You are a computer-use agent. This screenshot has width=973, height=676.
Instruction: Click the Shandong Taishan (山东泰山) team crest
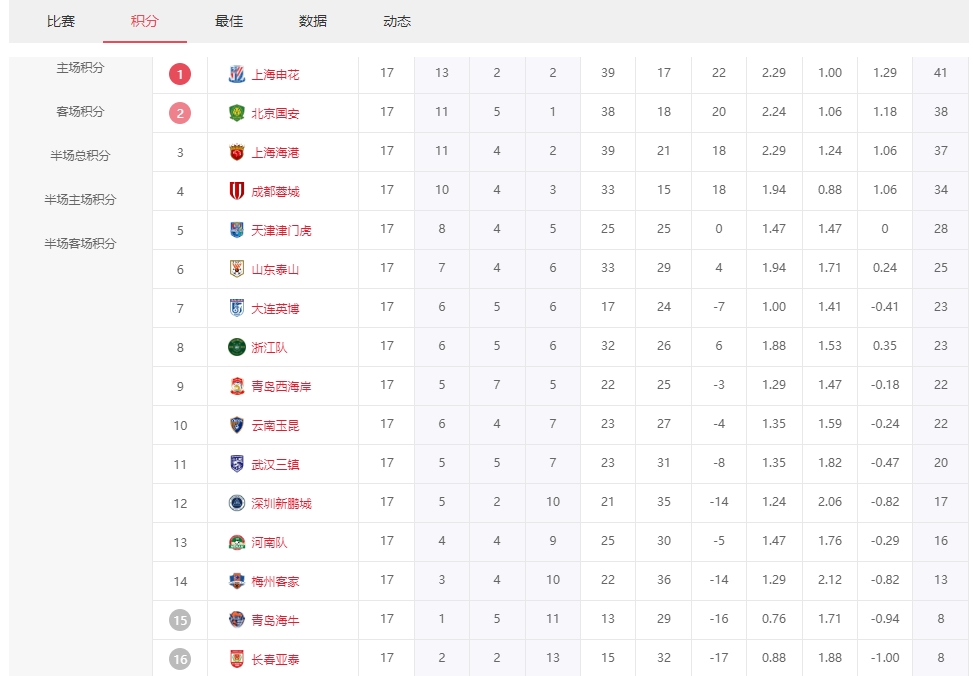[x=236, y=269]
